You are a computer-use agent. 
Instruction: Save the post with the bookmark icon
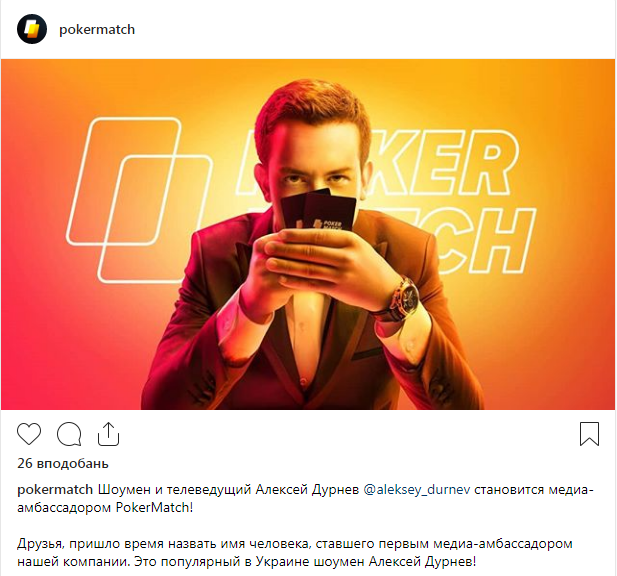[589, 434]
